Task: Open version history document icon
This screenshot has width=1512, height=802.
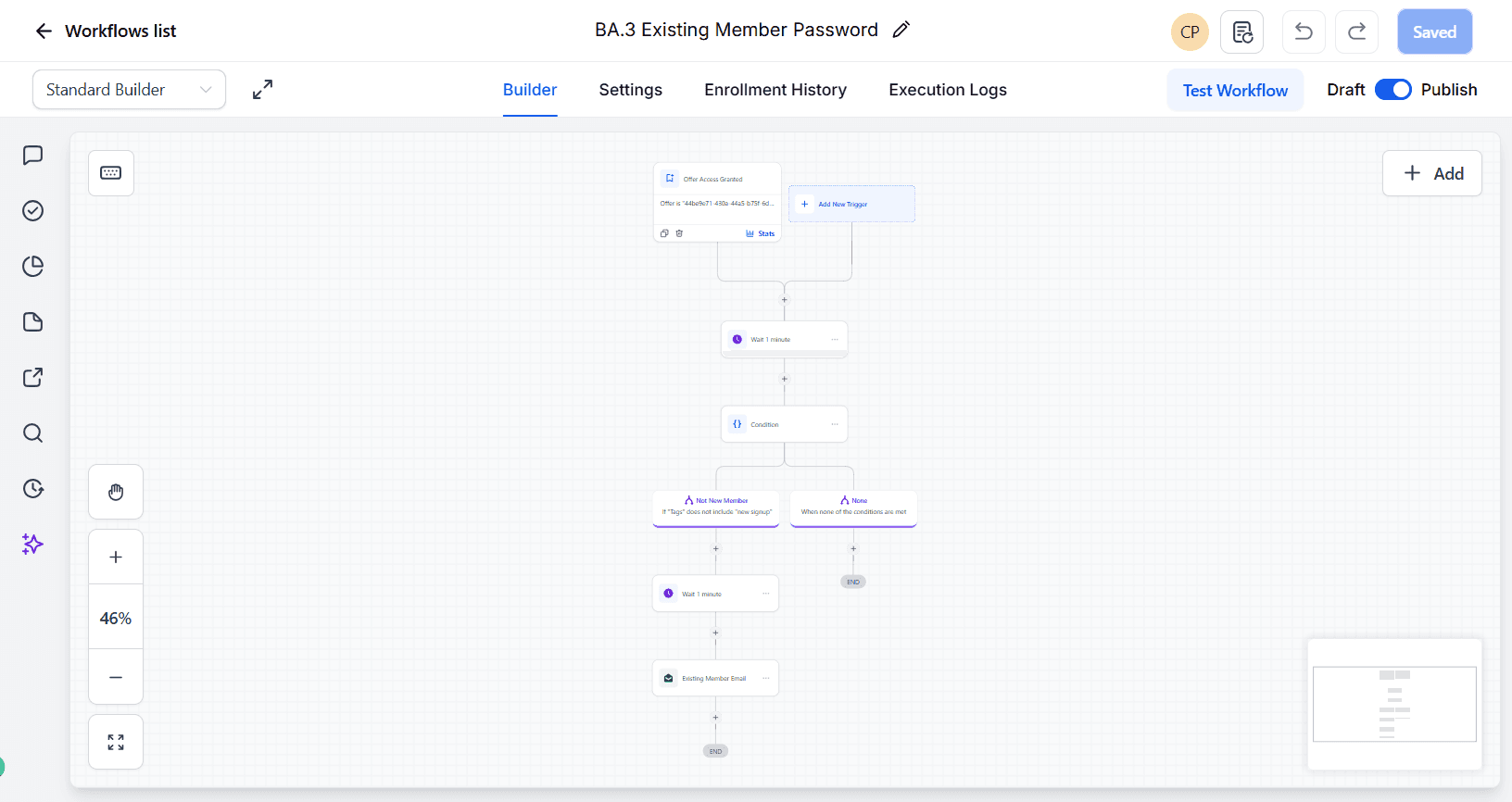Action: point(1242,32)
